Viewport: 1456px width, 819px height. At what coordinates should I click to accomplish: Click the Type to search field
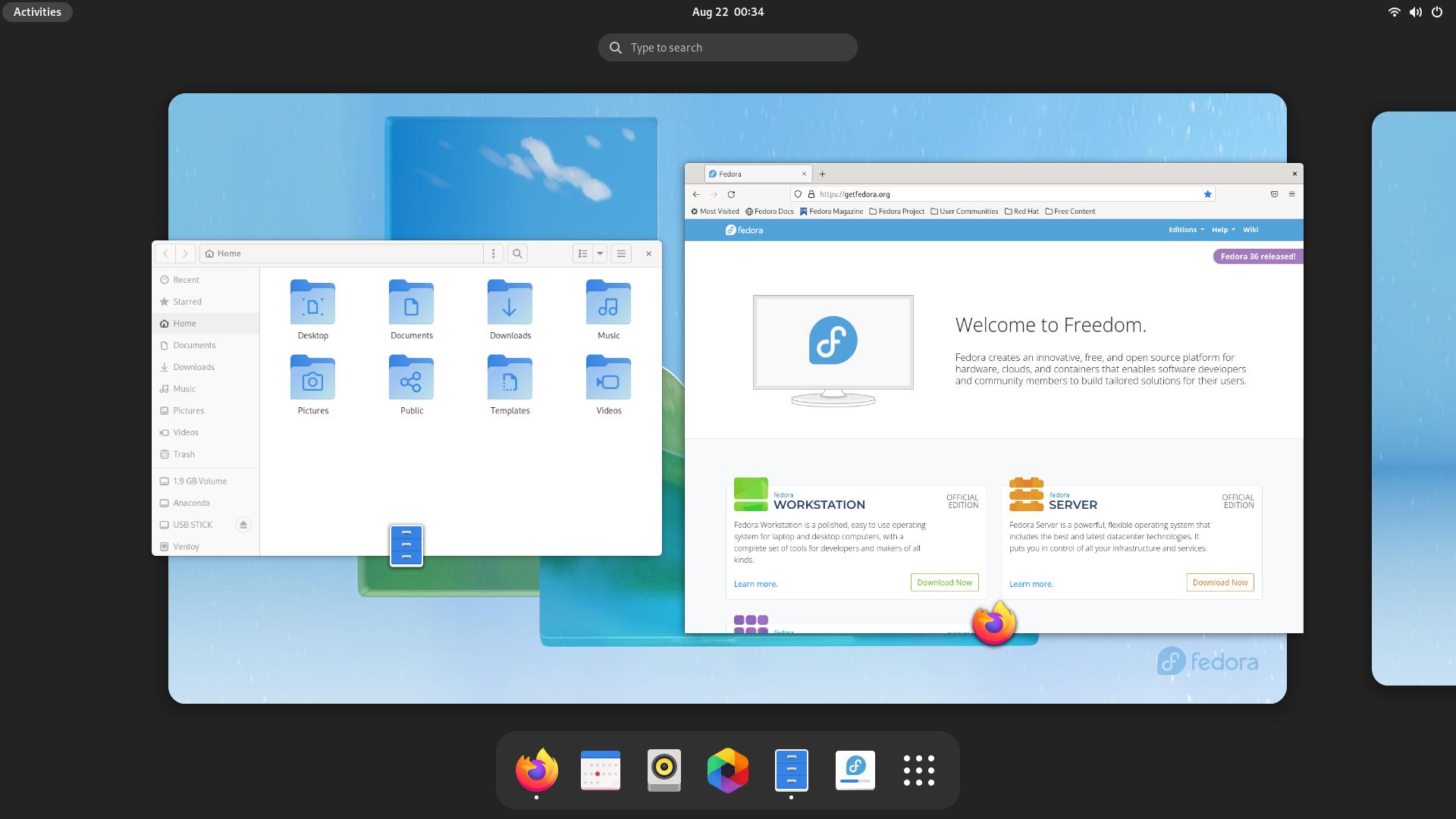click(727, 47)
